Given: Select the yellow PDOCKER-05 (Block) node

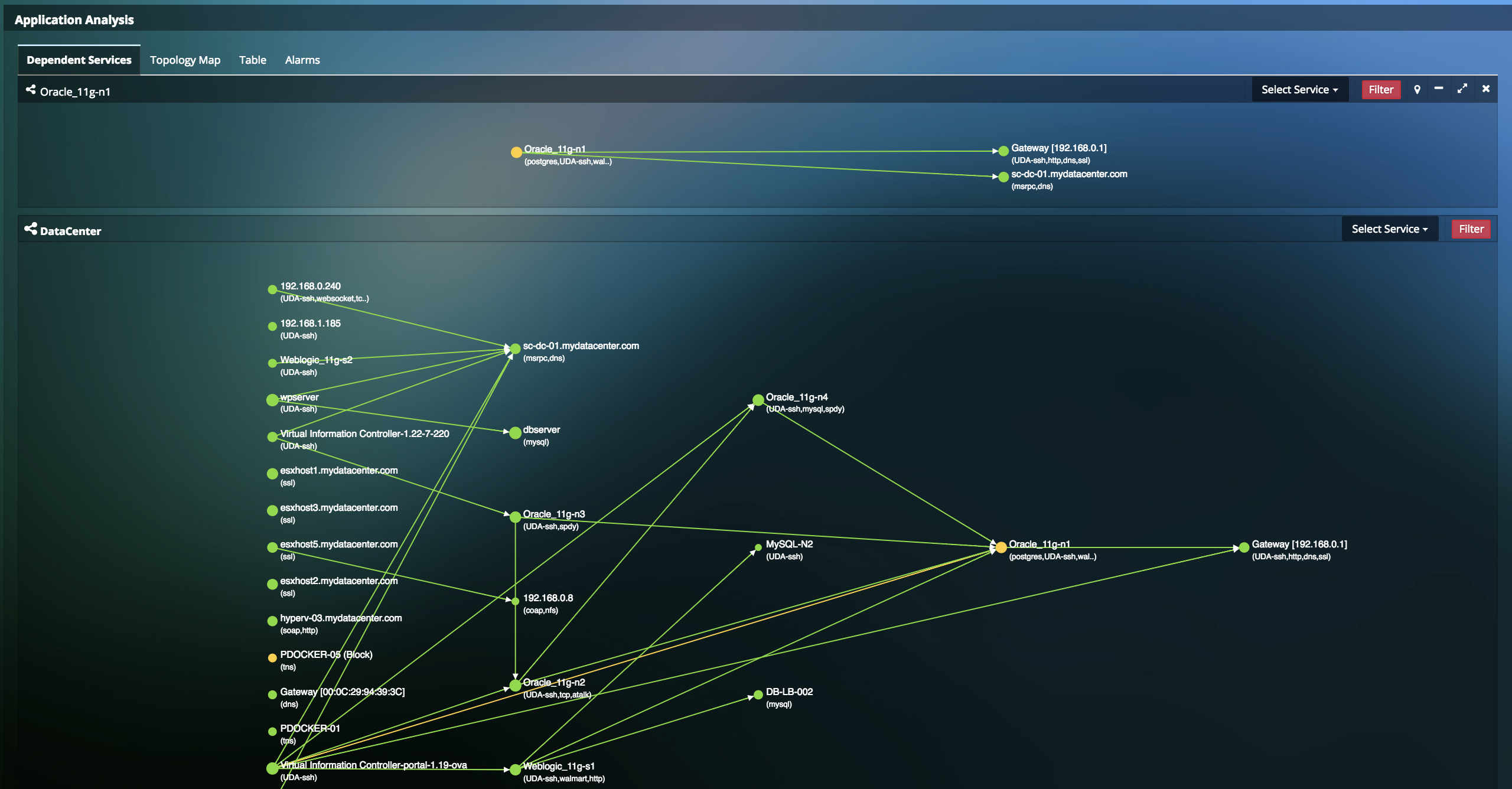Looking at the screenshot, I should 272,658.
